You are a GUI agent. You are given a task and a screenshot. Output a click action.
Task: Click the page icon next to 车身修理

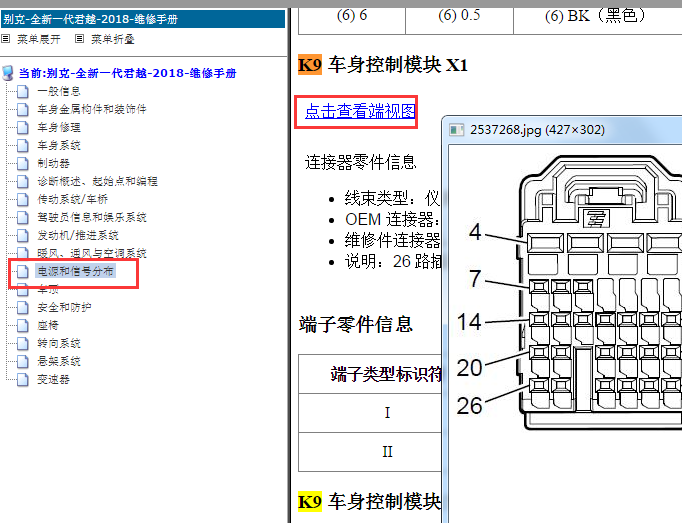click(x=23, y=127)
